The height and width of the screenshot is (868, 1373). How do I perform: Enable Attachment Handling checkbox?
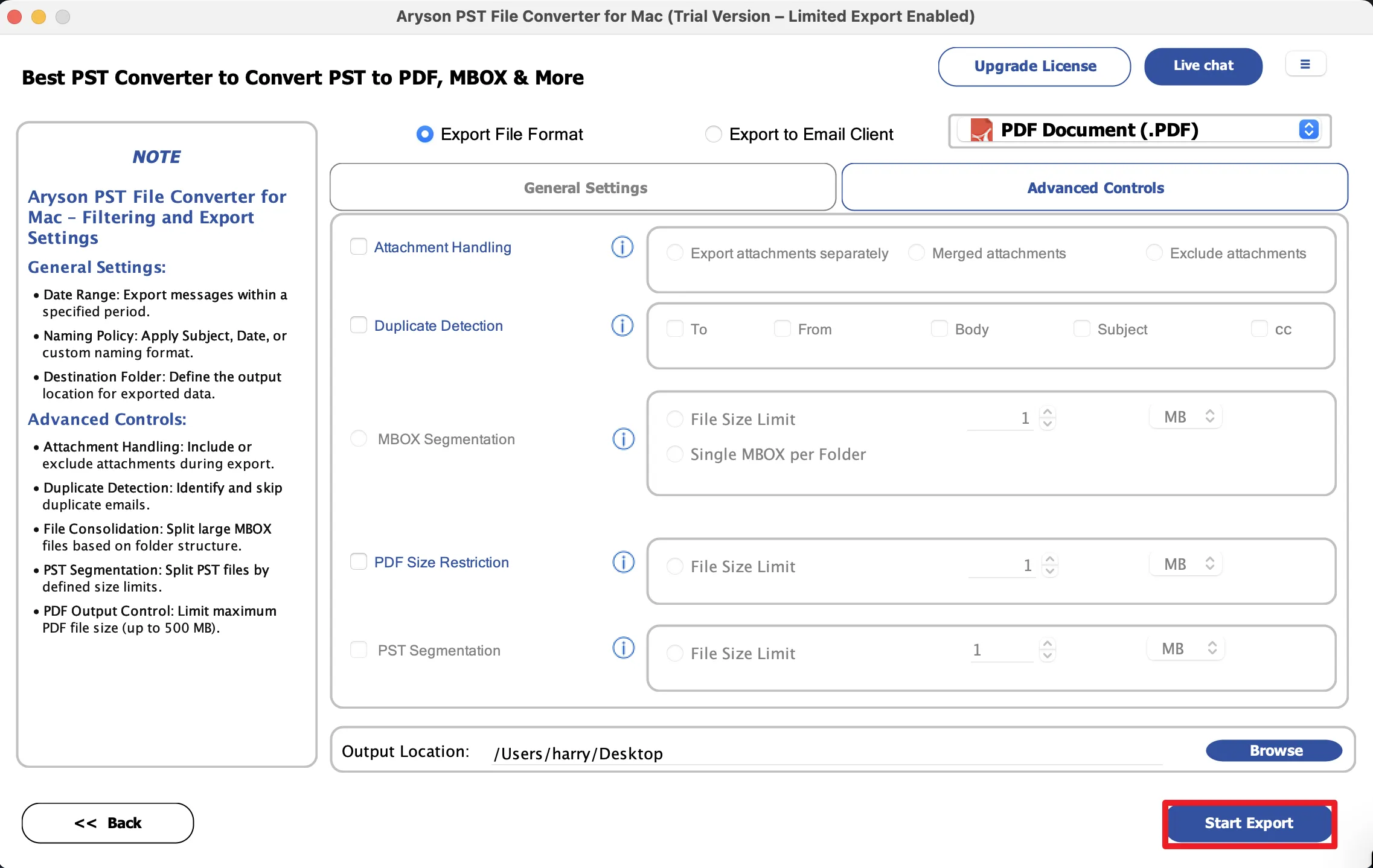359,246
